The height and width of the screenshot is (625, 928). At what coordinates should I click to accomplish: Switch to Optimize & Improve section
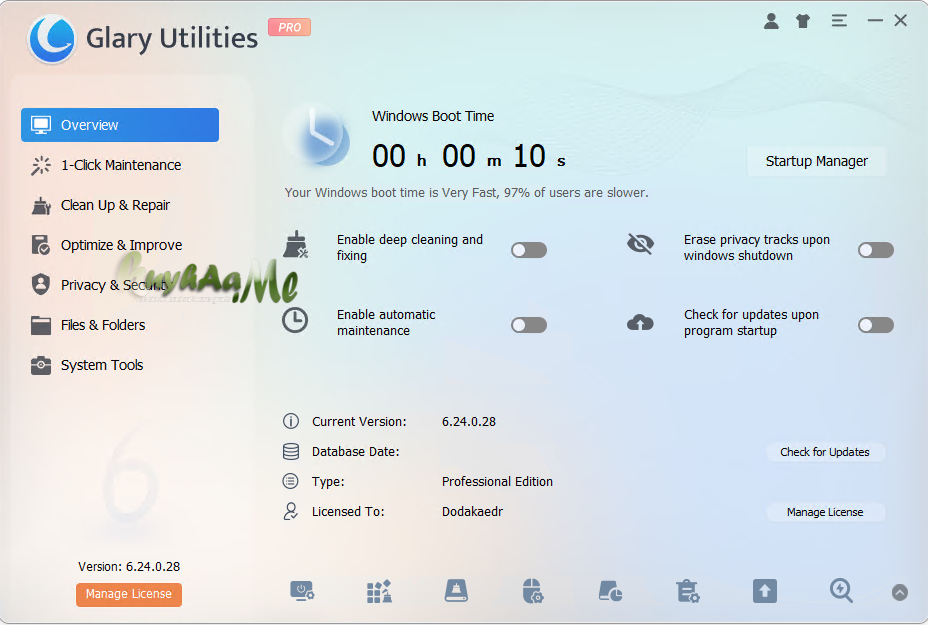pyautogui.click(x=120, y=245)
